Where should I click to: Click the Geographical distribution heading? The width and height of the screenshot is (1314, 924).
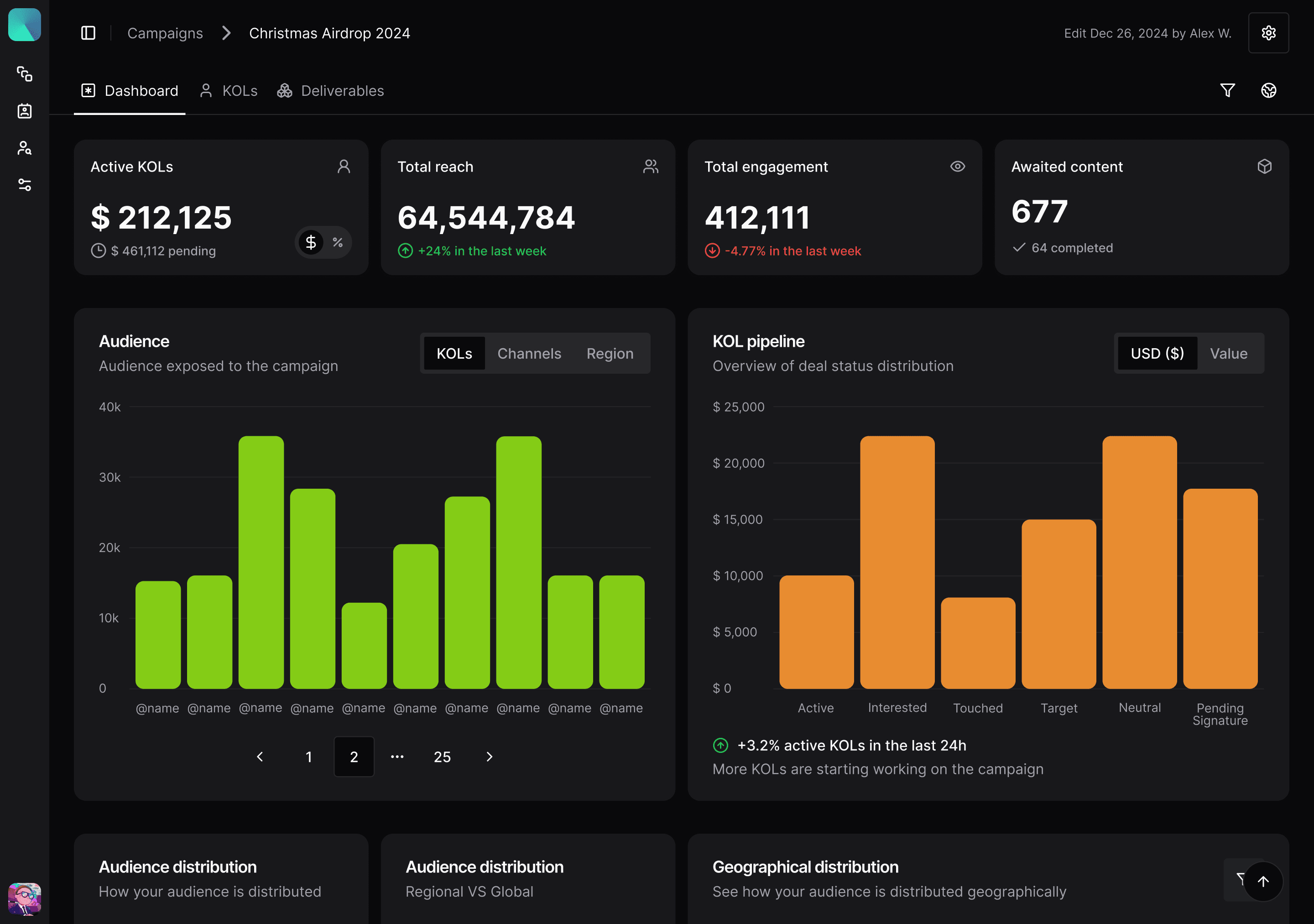click(805, 867)
